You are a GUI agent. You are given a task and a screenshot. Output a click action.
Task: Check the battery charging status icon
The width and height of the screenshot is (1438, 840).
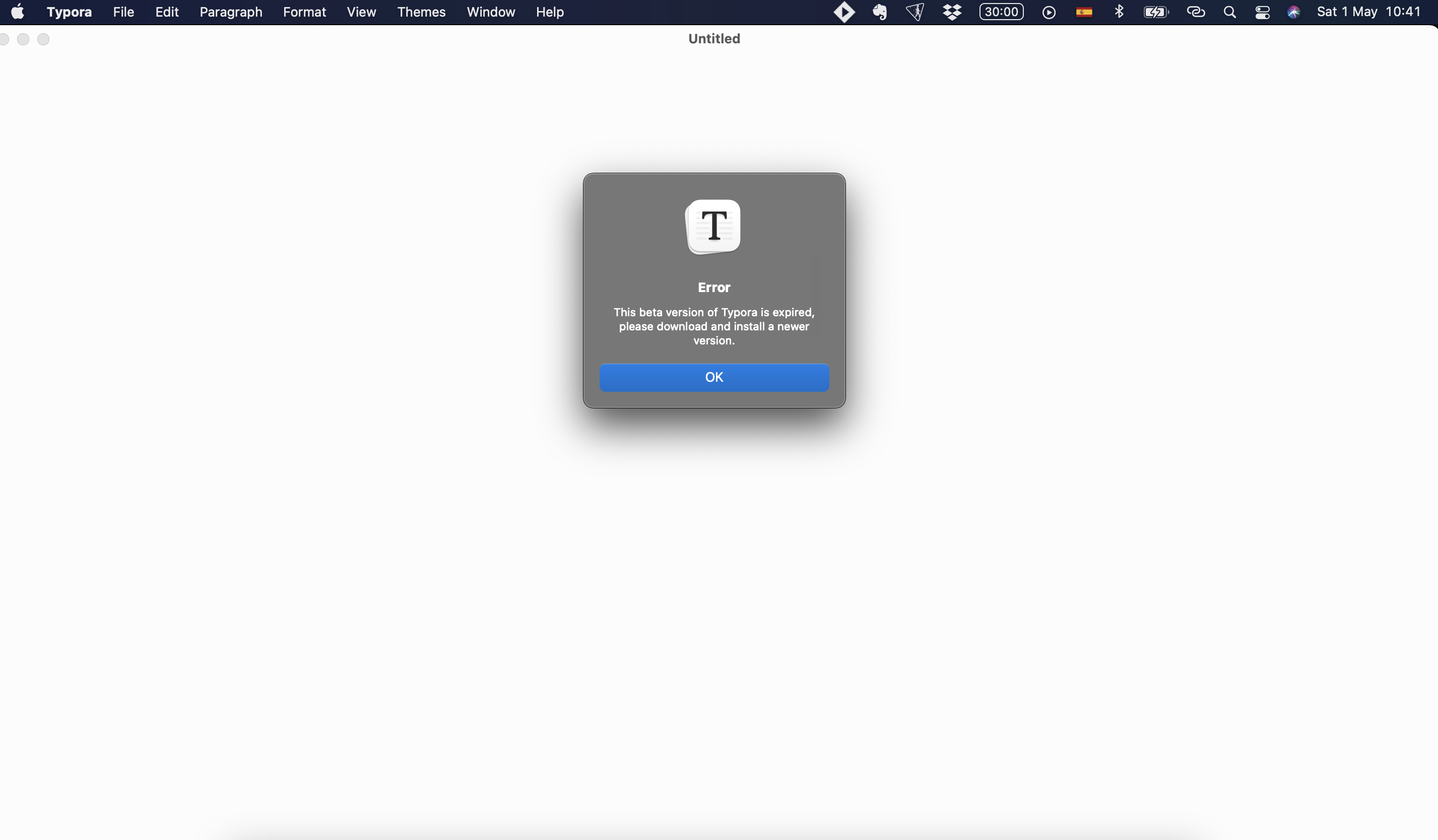(x=1156, y=12)
